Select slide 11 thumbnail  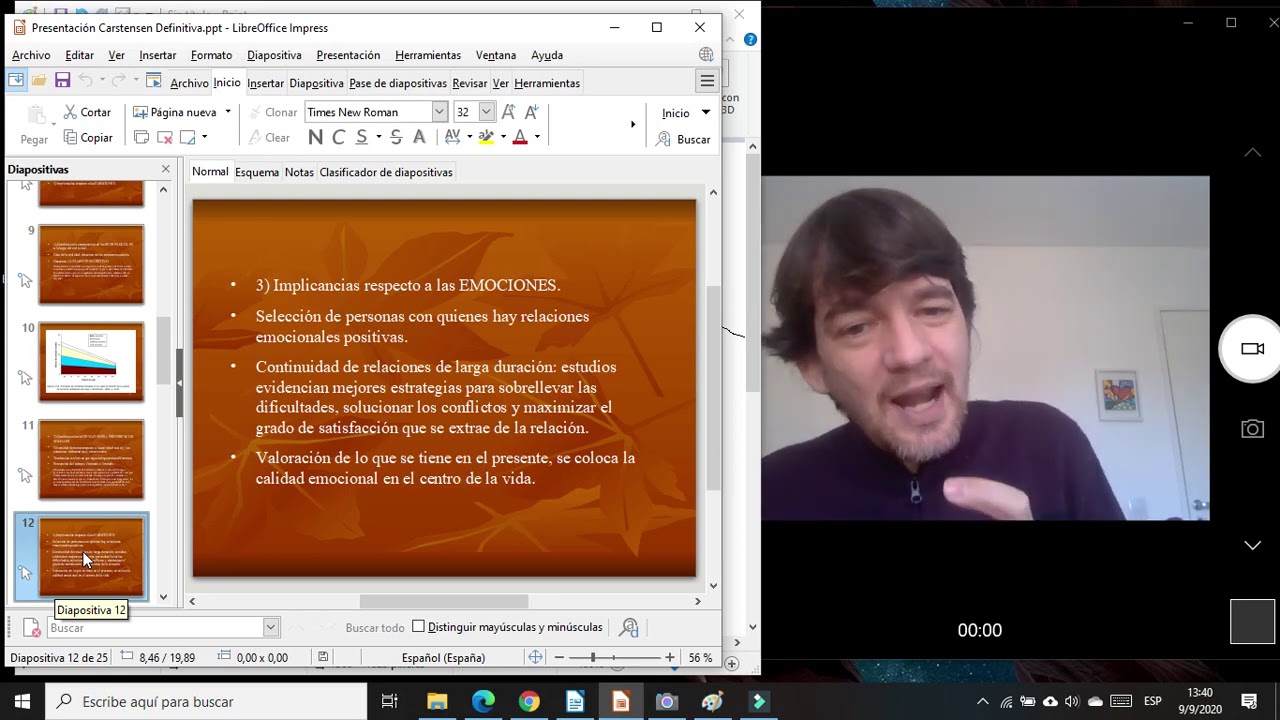pos(91,459)
